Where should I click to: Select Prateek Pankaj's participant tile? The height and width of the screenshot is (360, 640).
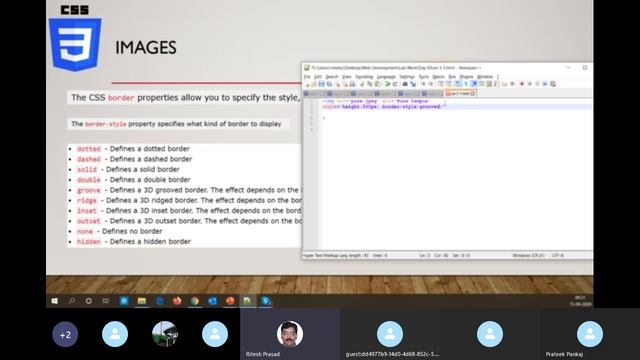[589, 334]
